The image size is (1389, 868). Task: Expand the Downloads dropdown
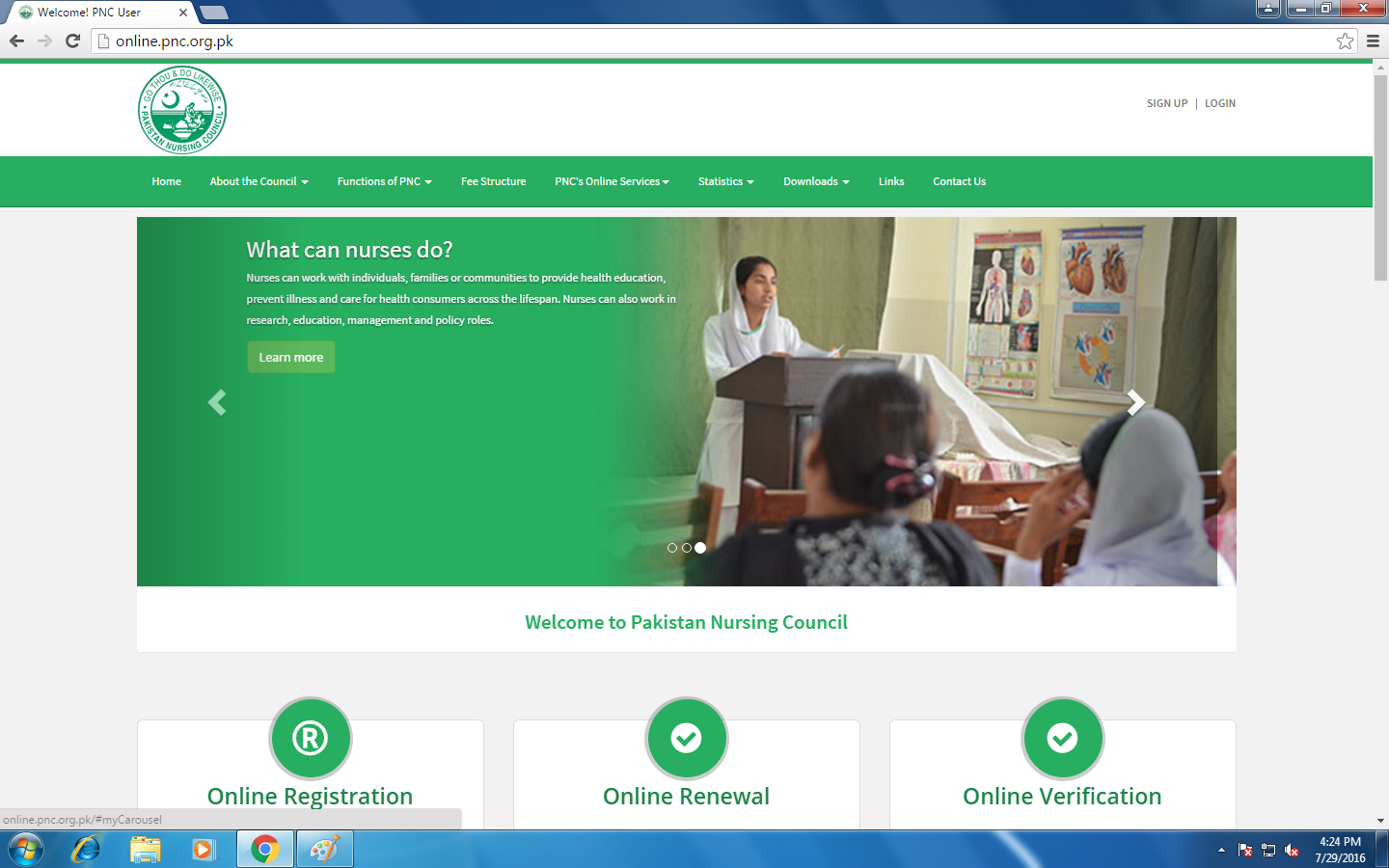point(816,181)
